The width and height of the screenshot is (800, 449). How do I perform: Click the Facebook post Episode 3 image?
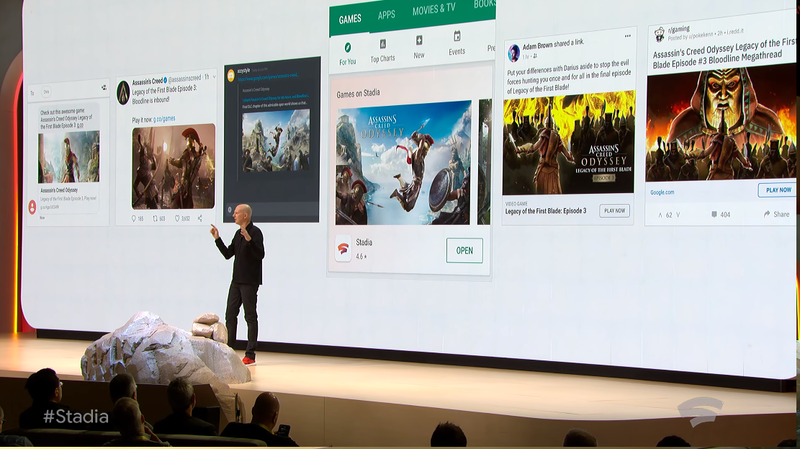[568, 143]
